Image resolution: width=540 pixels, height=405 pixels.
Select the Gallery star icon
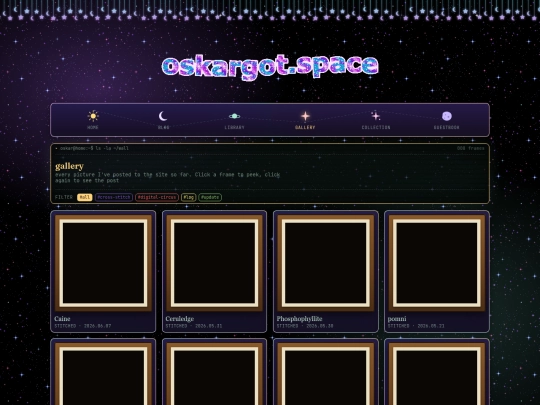[305, 116]
